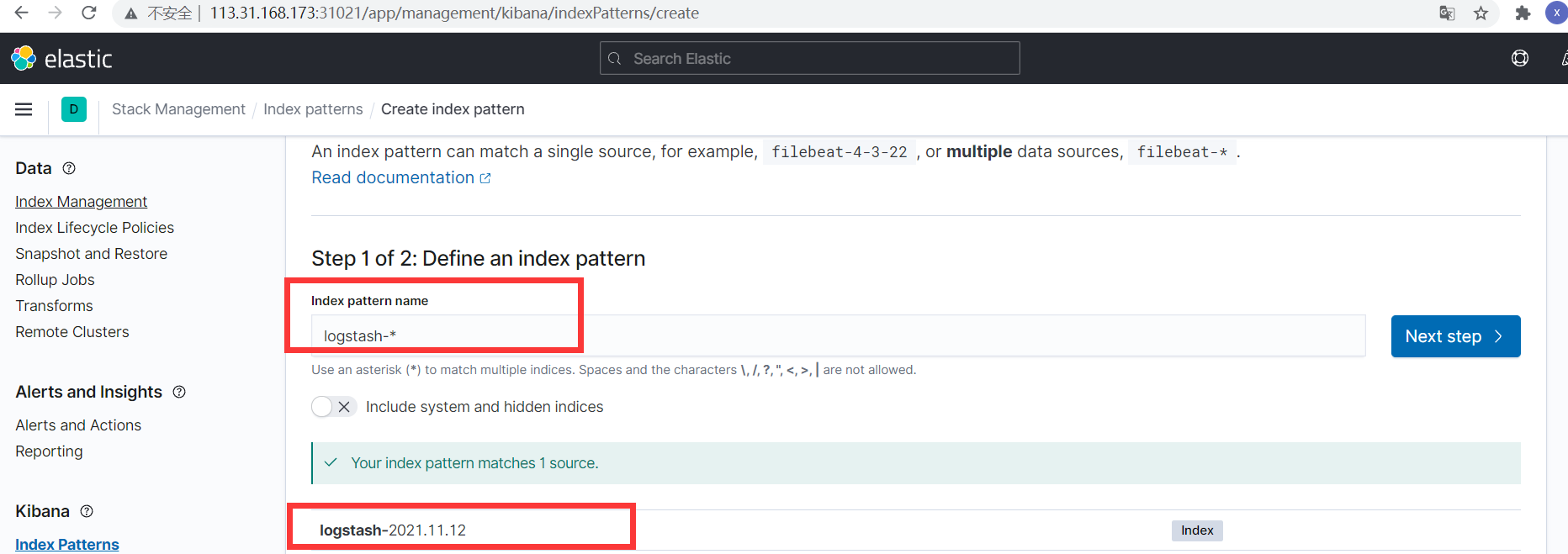Click the help icon beside Alerts and Insights

pos(179,392)
